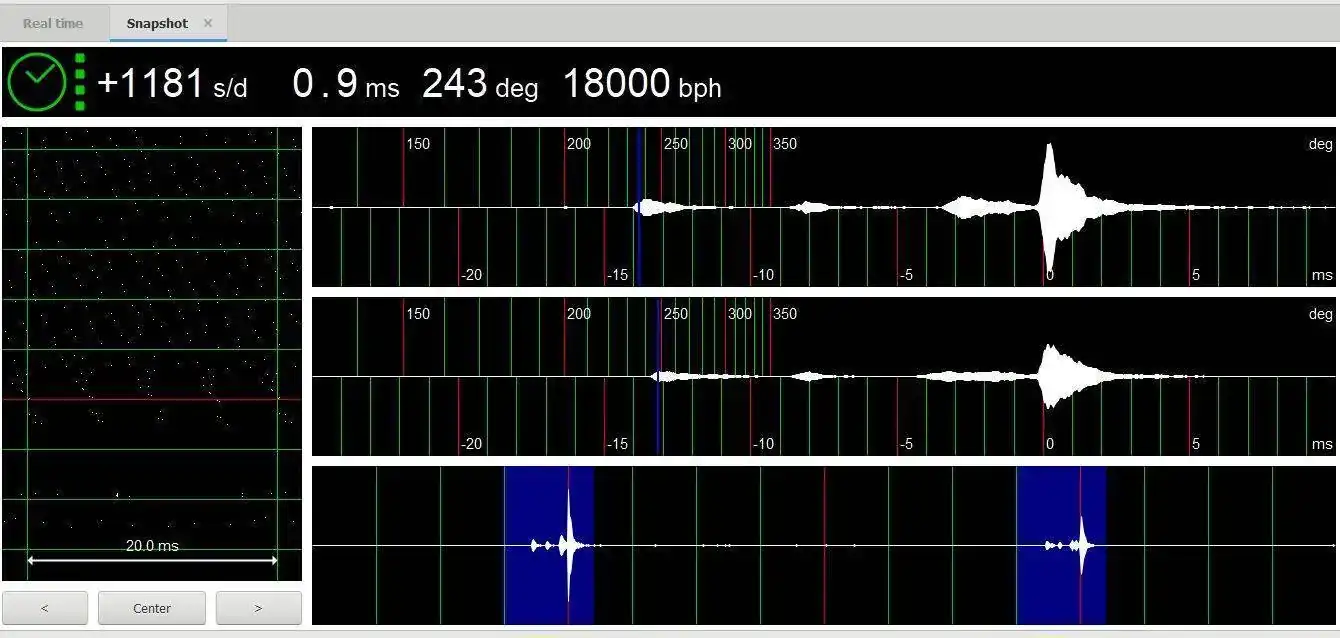Click the blue marker in top waveform

(x=638, y=207)
